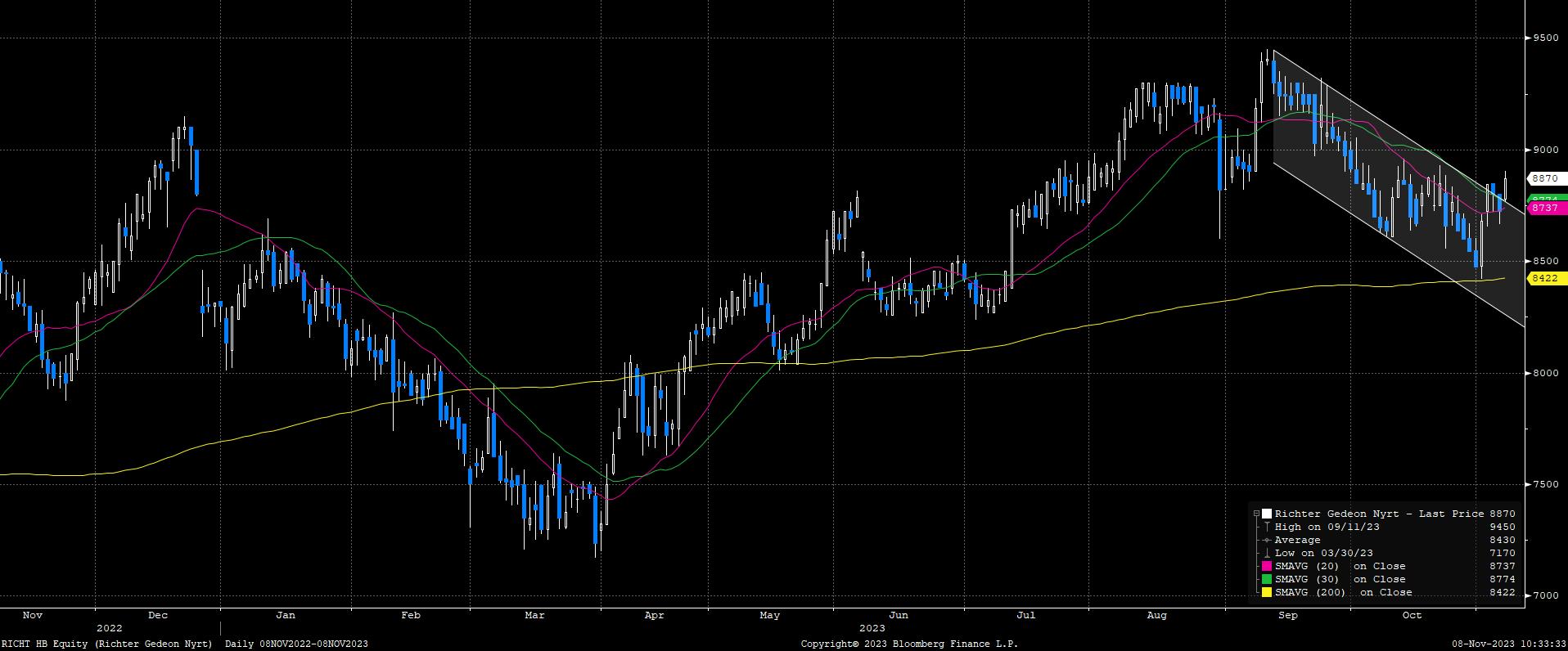The width and height of the screenshot is (1568, 651).
Task: Click the Low marker icon in legend
Action: click(x=1267, y=553)
